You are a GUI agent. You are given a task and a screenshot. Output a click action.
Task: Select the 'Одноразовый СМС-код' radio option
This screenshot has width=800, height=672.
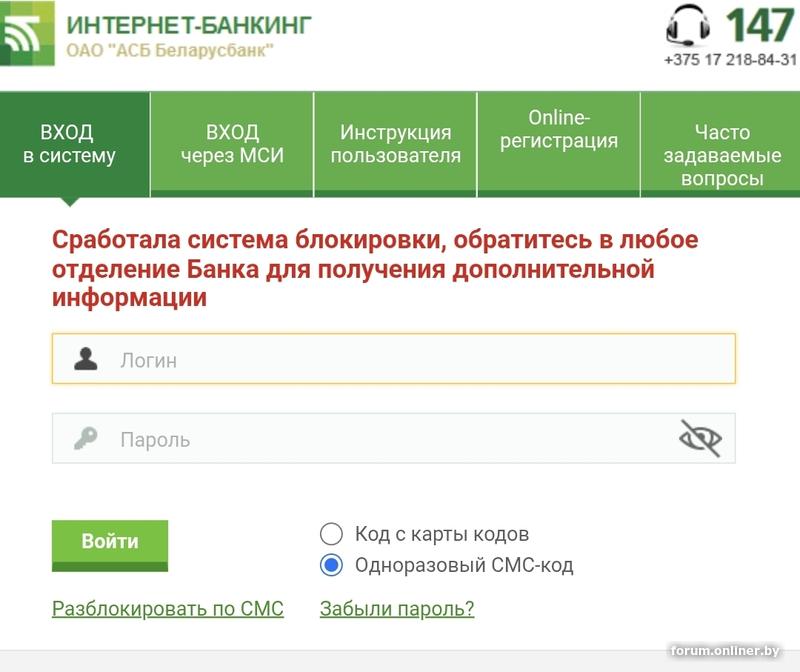click(331, 565)
